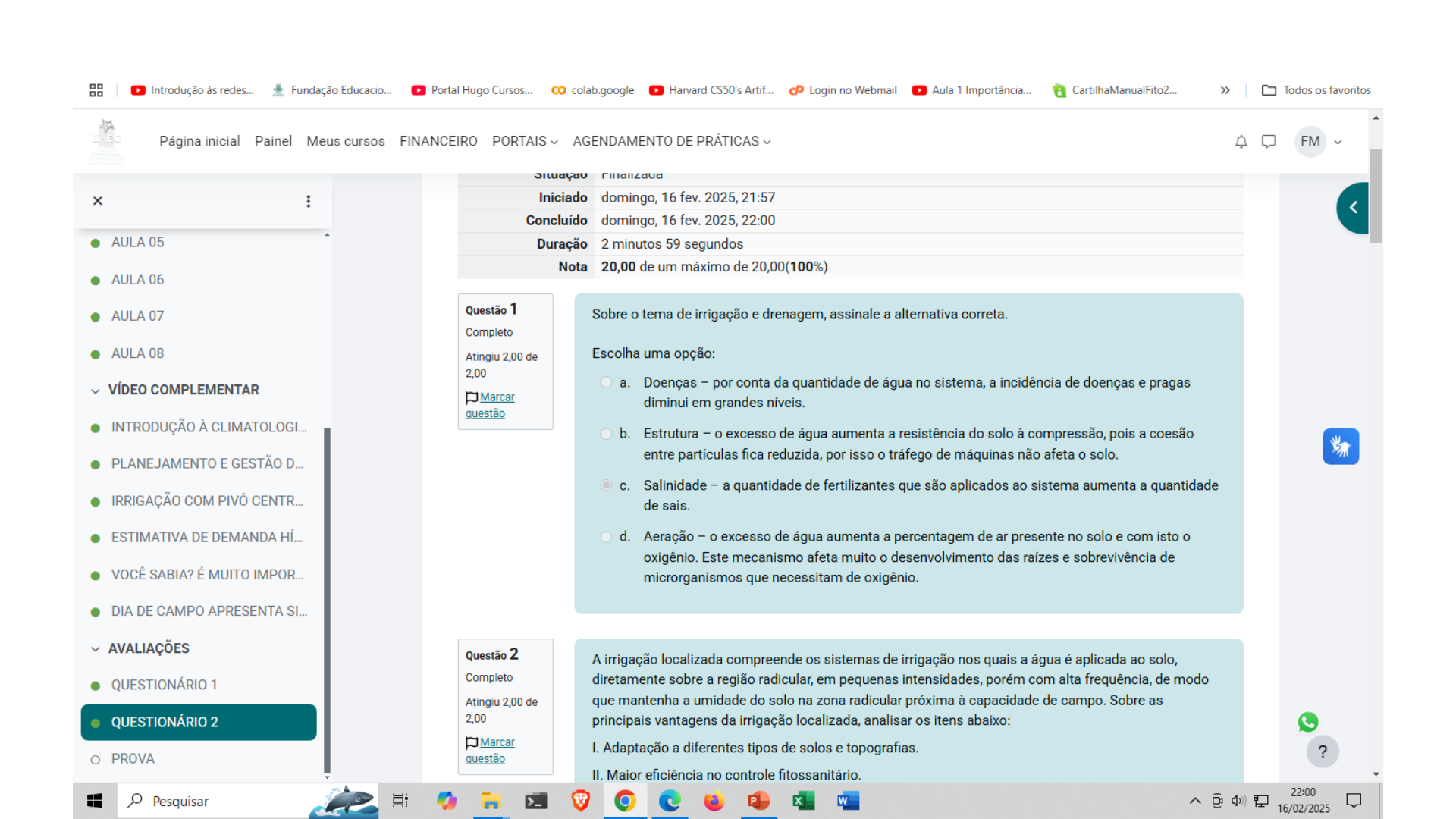Expand the PORTAIS dropdown menu
1456x819 pixels.
(x=525, y=142)
